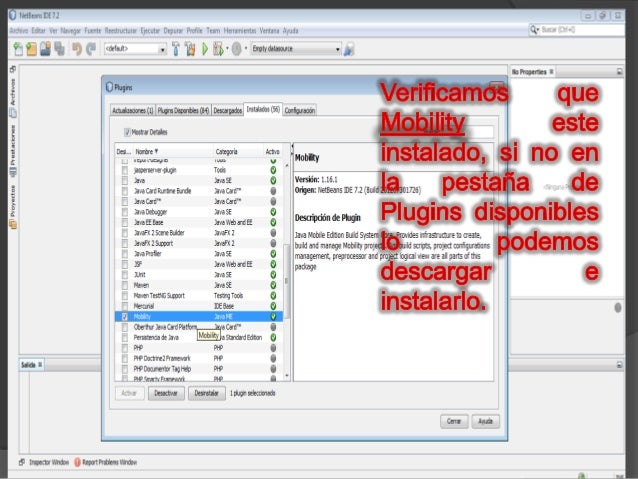Viewport: 638px width, 479px height.
Task: Open the Prestaciones side tab
Action: pos(13,150)
